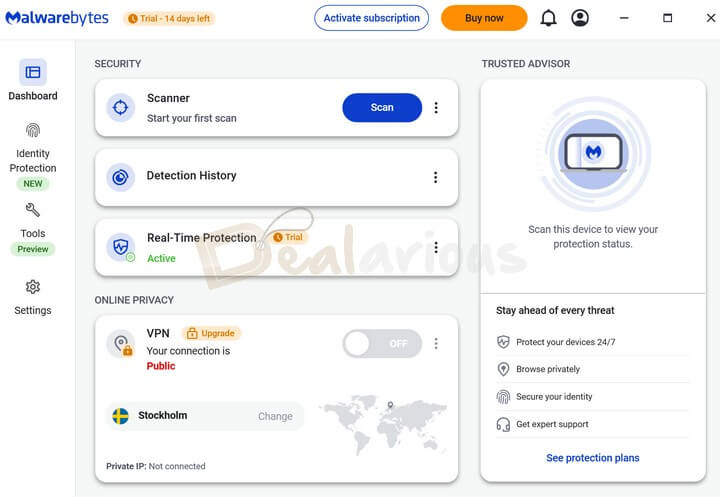Click the Real-Time Protection shield icon
720x497 pixels.
point(121,247)
